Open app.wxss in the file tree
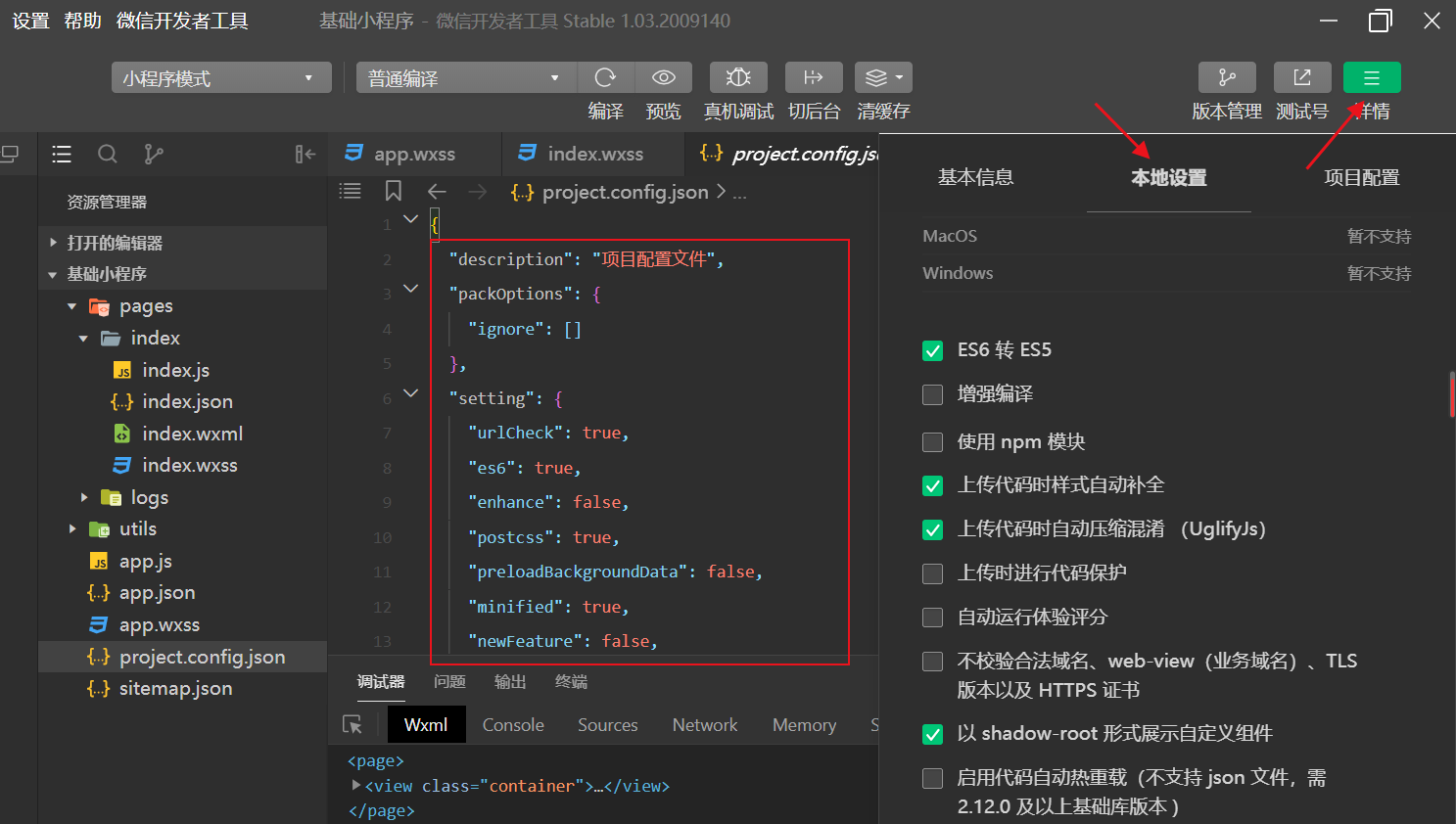This screenshot has height=824, width=1456. click(x=160, y=624)
